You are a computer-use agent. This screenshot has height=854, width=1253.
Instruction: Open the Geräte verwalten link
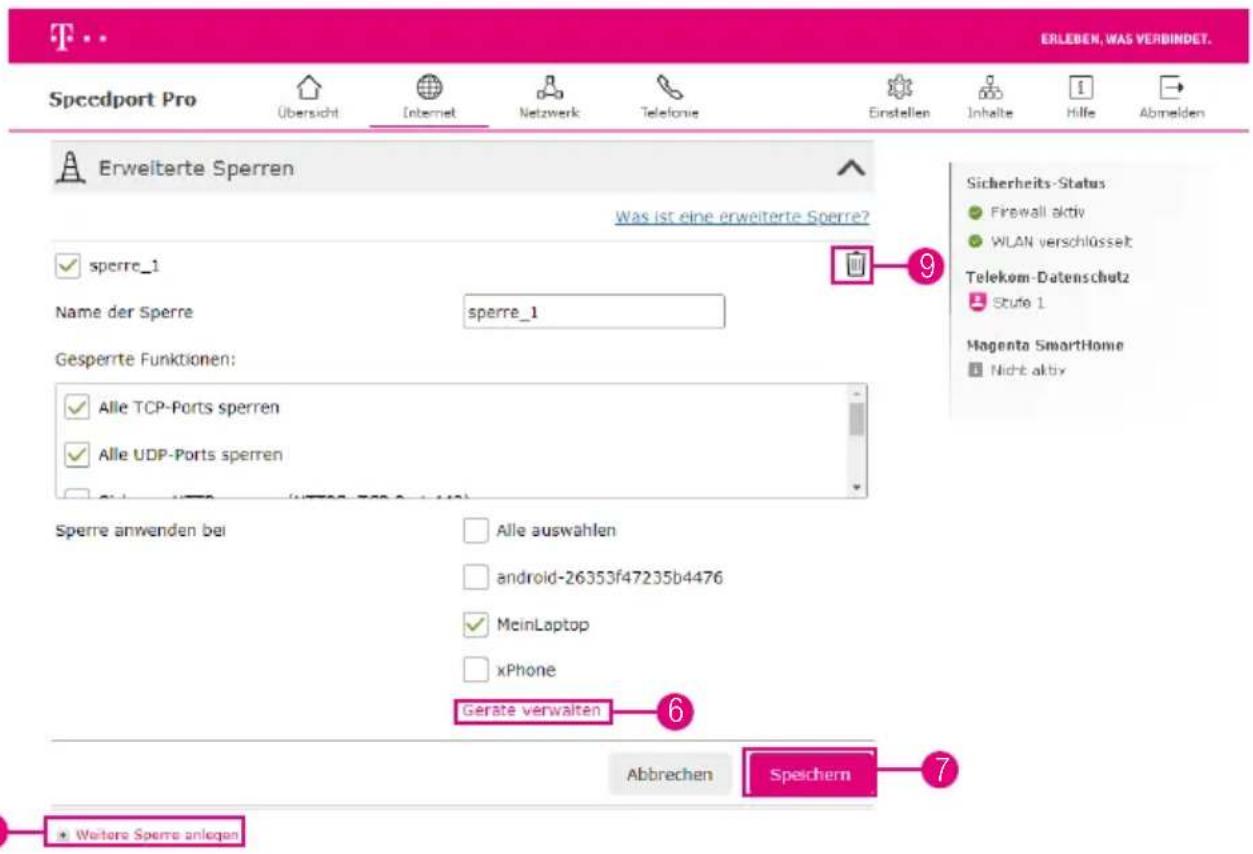click(x=532, y=711)
